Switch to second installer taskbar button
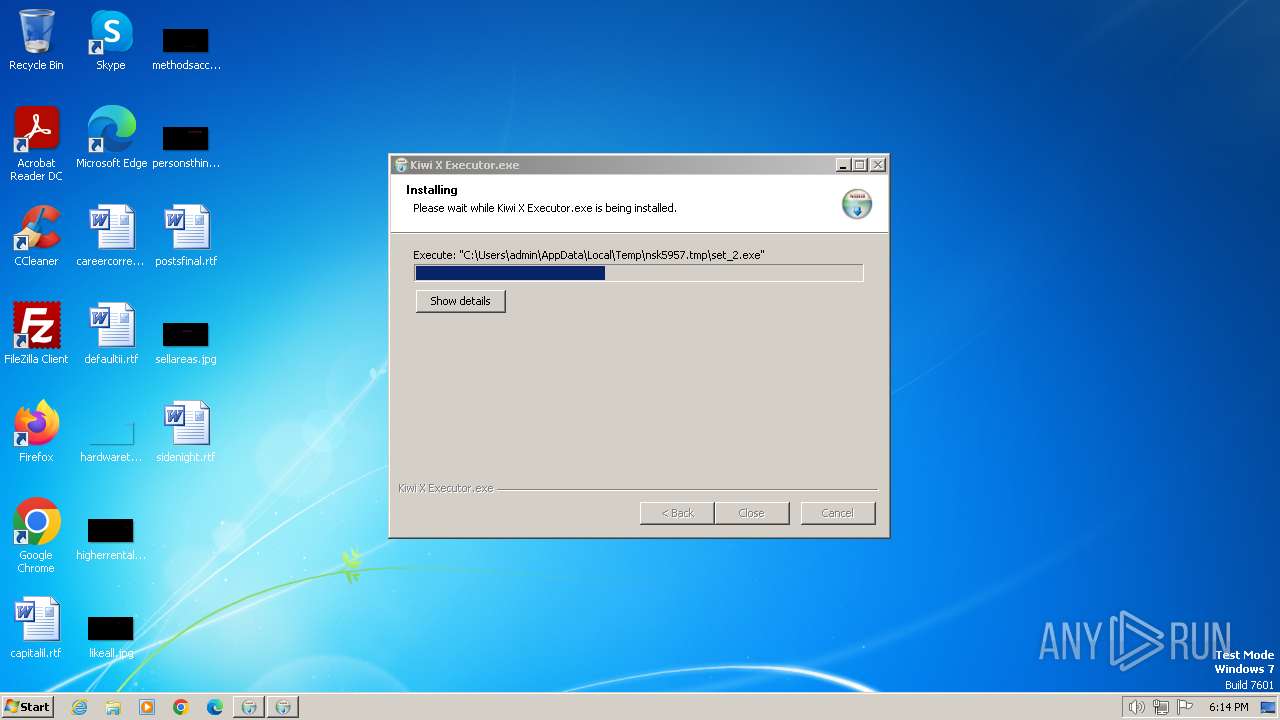Screen dimensions: 1280x720 click(x=283, y=707)
